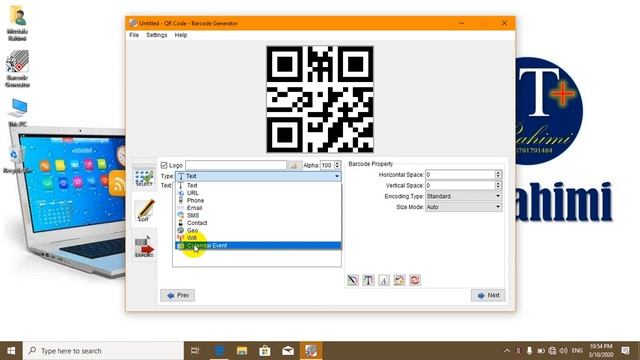Click the volume icon in system tray
The width and height of the screenshot is (640, 360).
pyautogui.click(x=564, y=351)
